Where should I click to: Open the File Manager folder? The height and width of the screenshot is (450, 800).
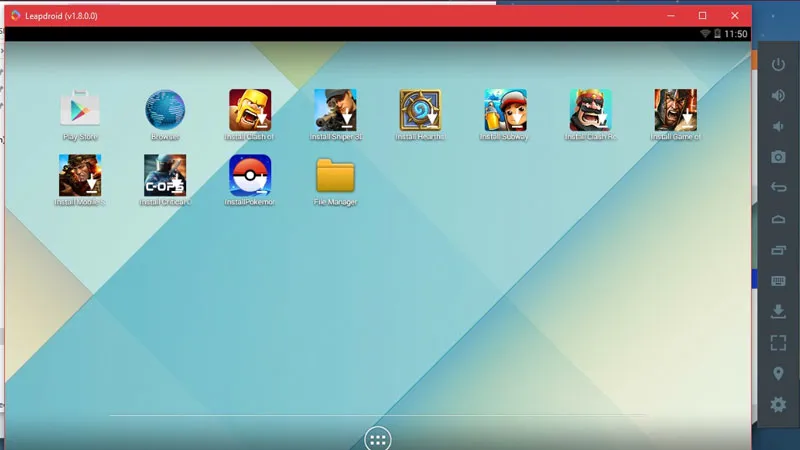click(x=335, y=175)
